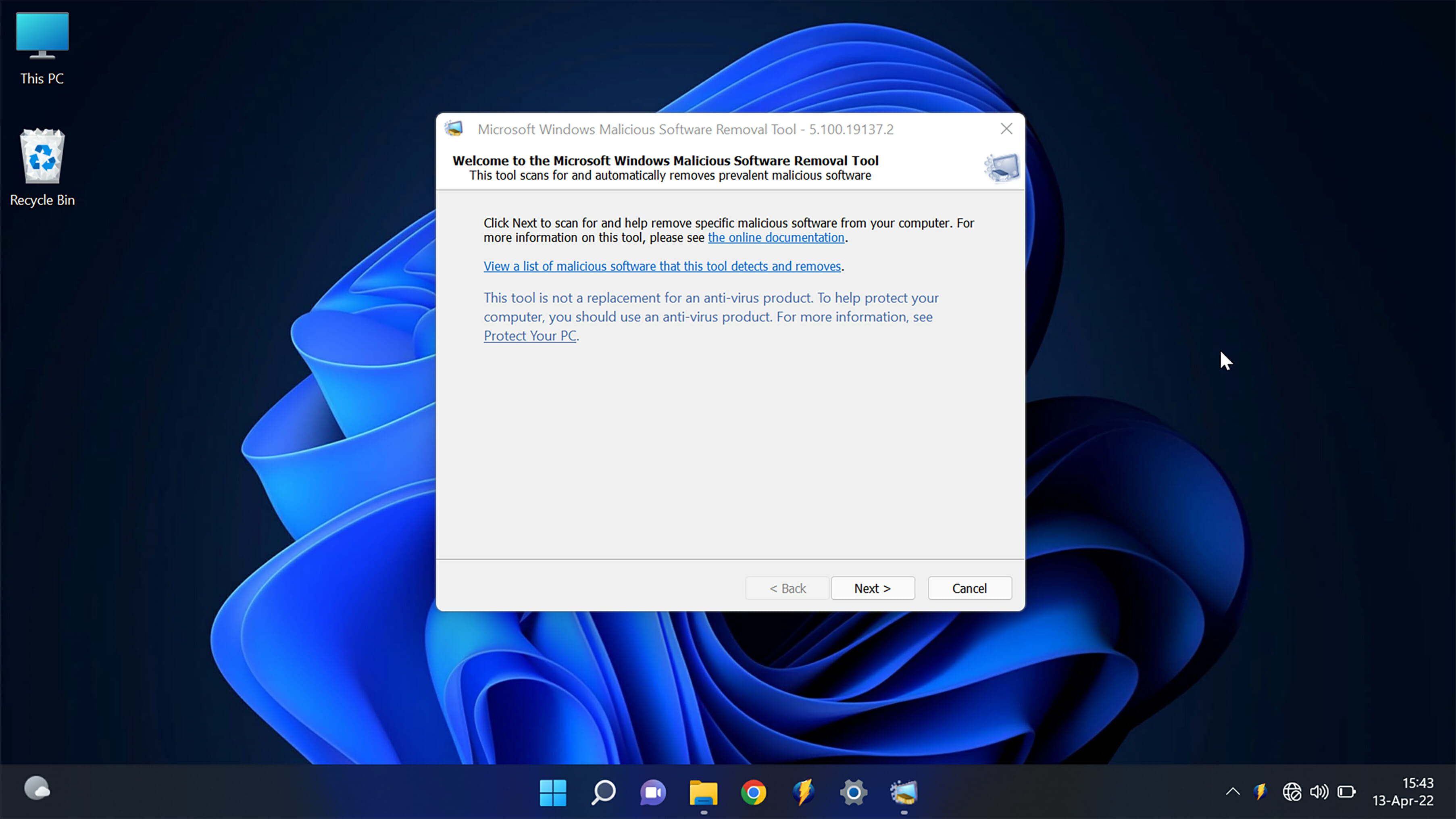Open the online documentation link
The height and width of the screenshot is (819, 1456).
[x=775, y=237]
